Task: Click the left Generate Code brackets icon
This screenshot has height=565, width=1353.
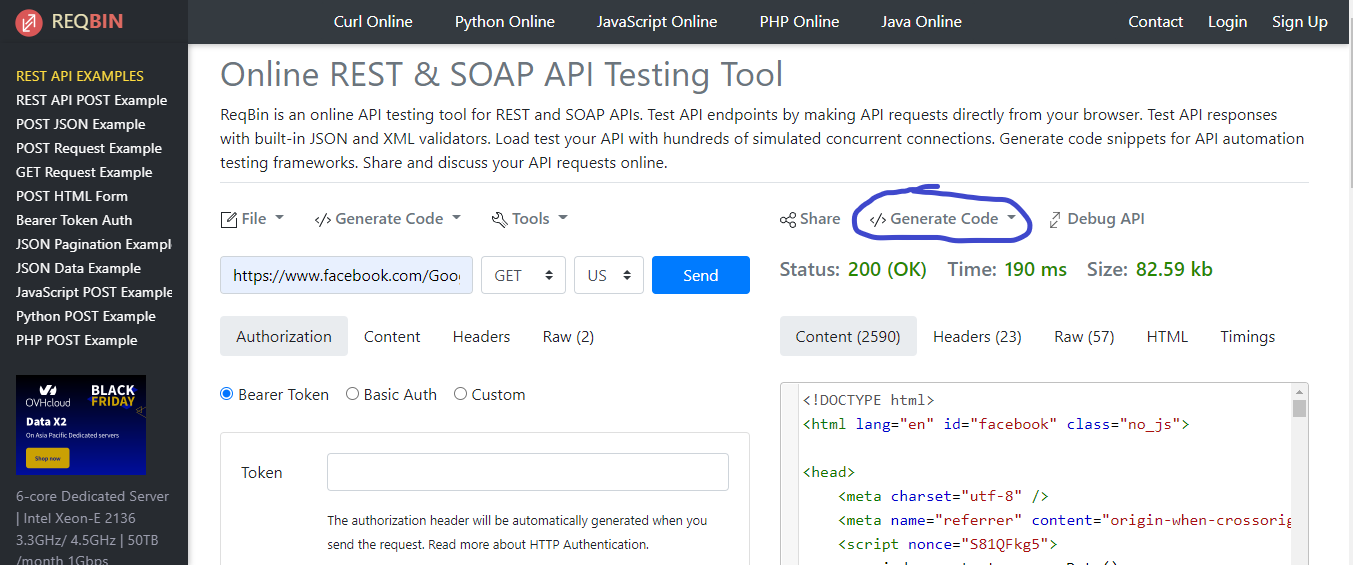Action: (322, 219)
